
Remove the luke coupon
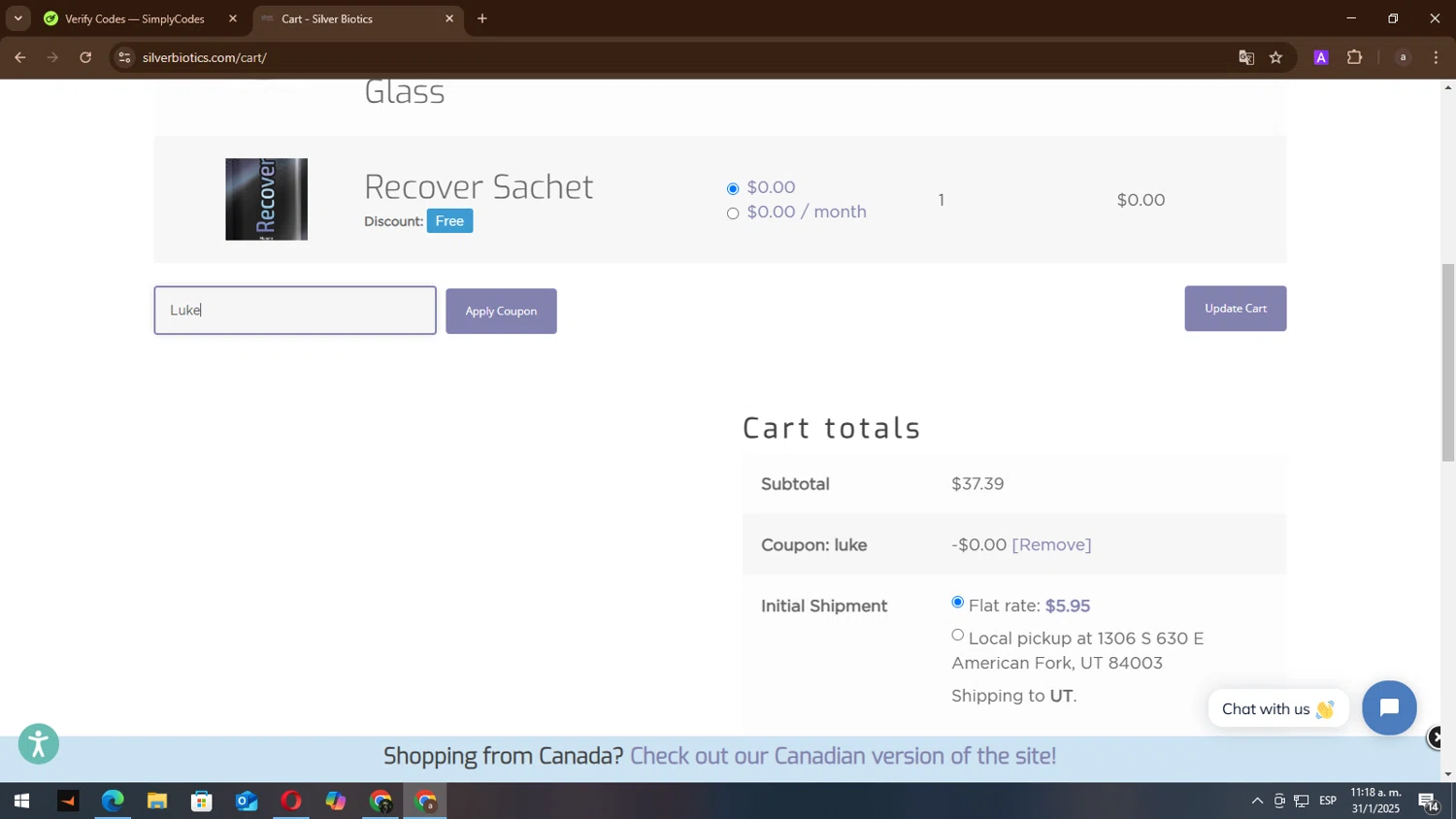(x=1051, y=545)
